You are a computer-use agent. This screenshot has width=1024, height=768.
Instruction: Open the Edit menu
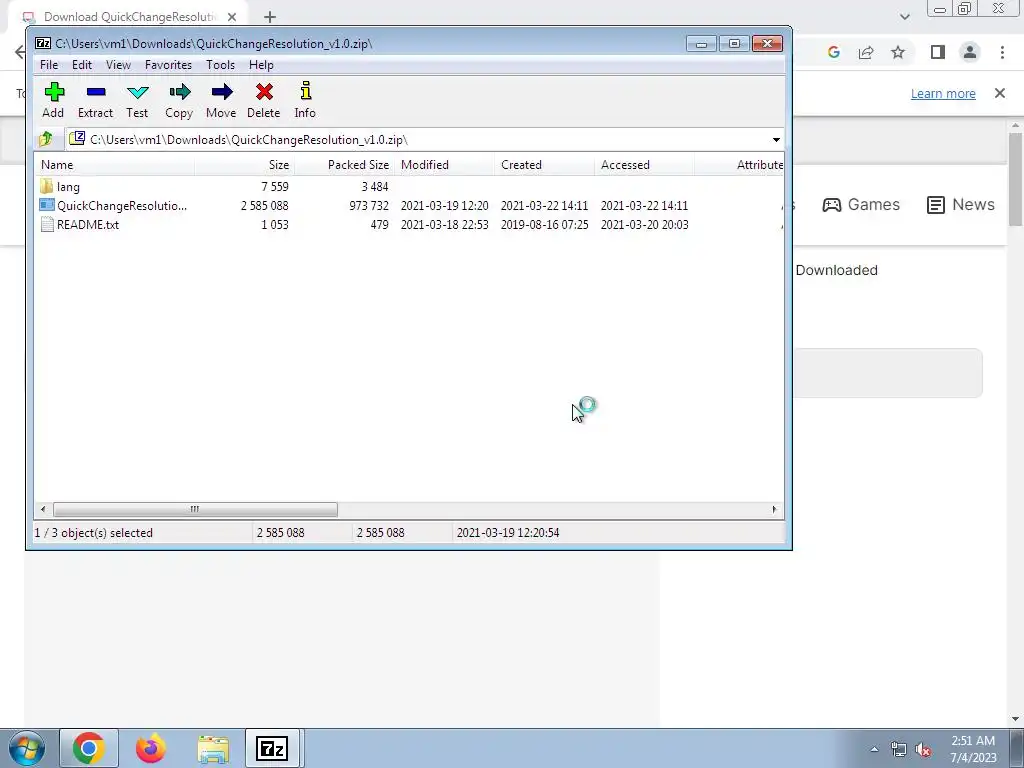[82, 65]
